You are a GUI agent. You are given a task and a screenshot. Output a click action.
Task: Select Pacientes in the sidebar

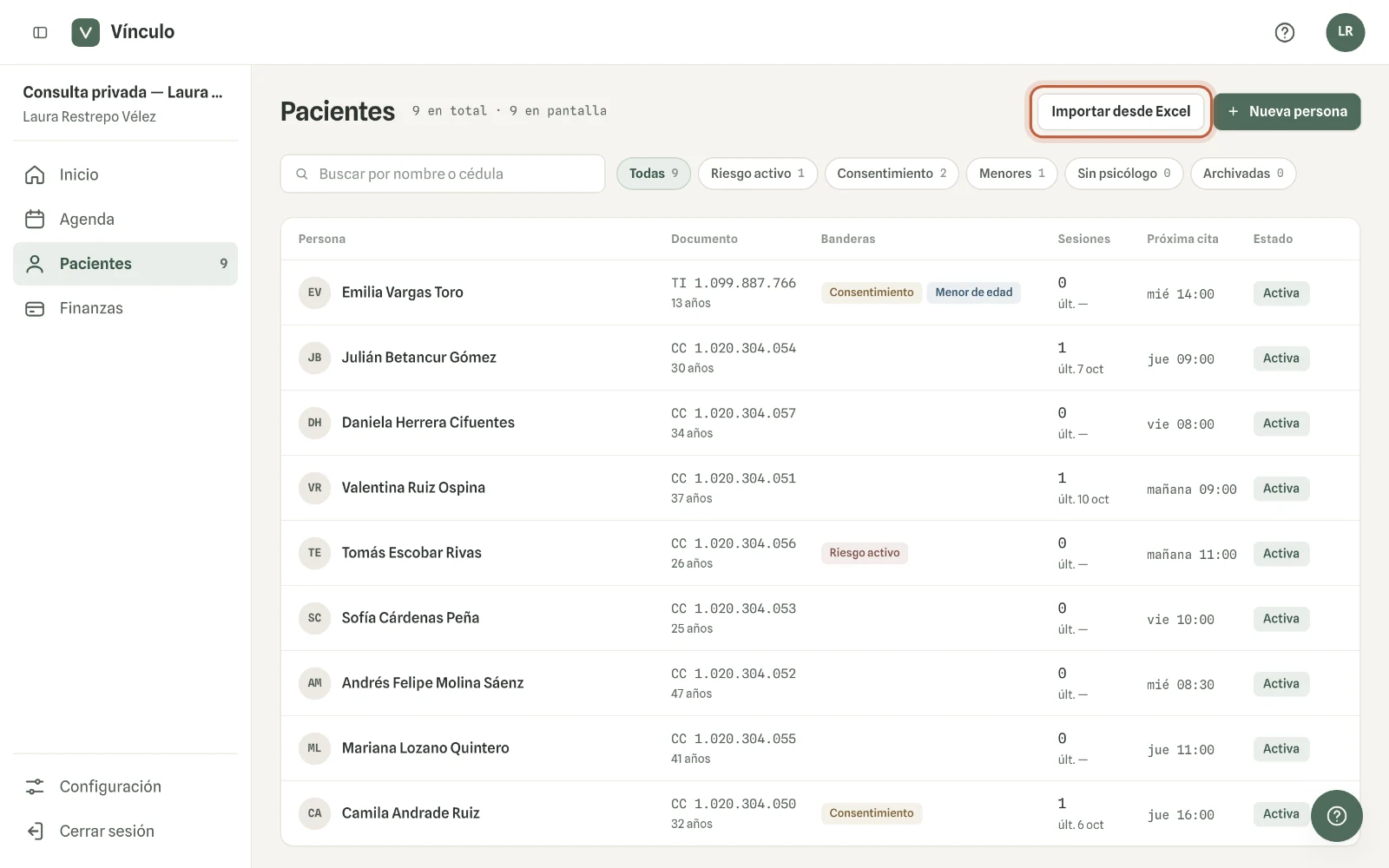coord(125,264)
